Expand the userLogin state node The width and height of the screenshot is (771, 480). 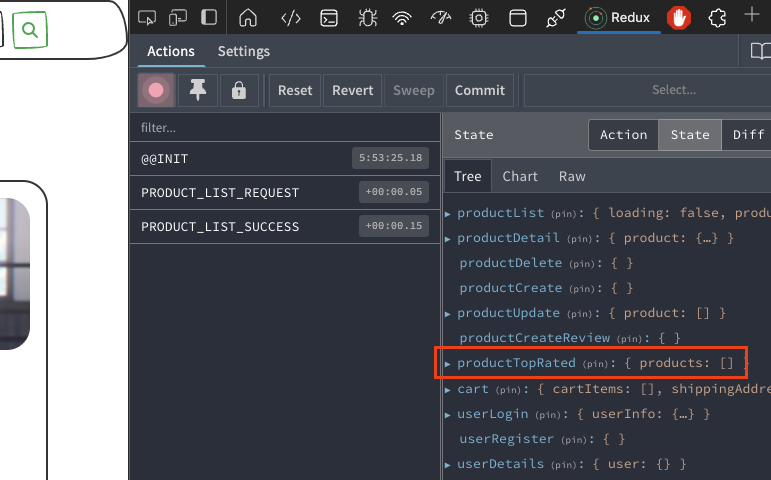pos(448,415)
